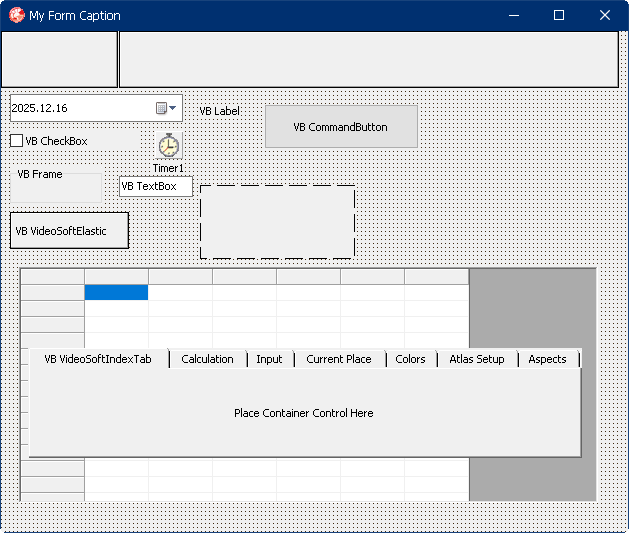Switch to the Current Place tab
Screen dimensions: 629x533
point(339,359)
